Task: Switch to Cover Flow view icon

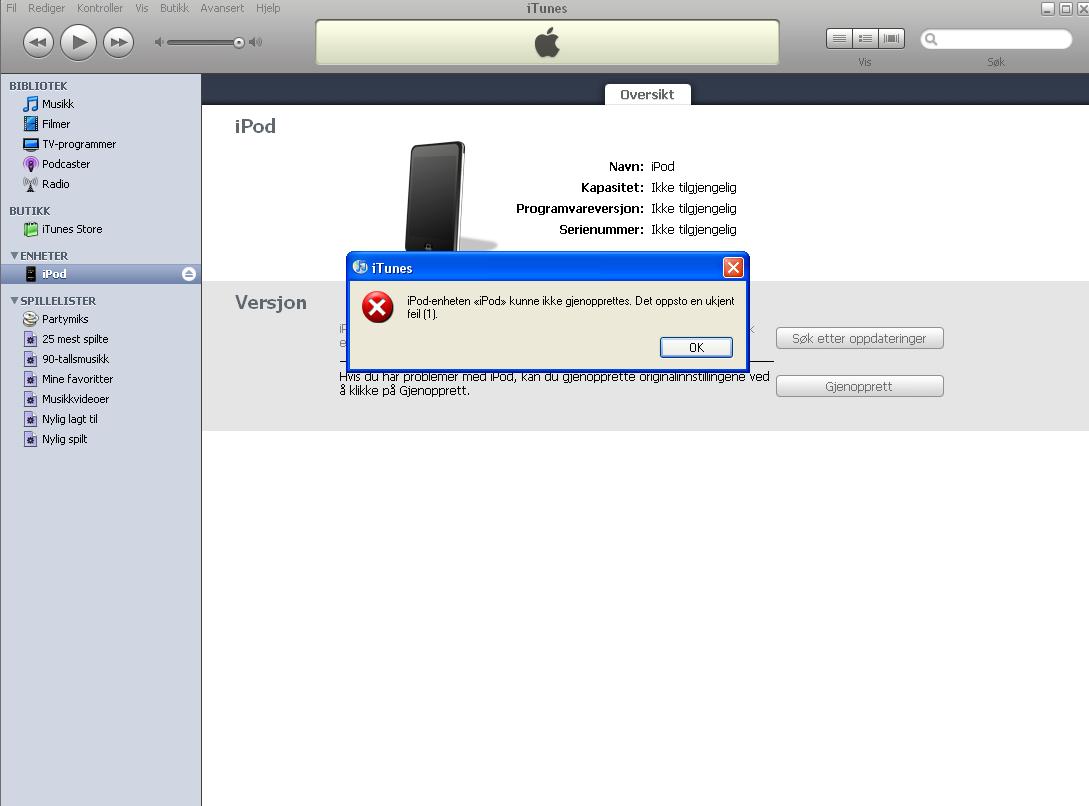Action: click(891, 38)
